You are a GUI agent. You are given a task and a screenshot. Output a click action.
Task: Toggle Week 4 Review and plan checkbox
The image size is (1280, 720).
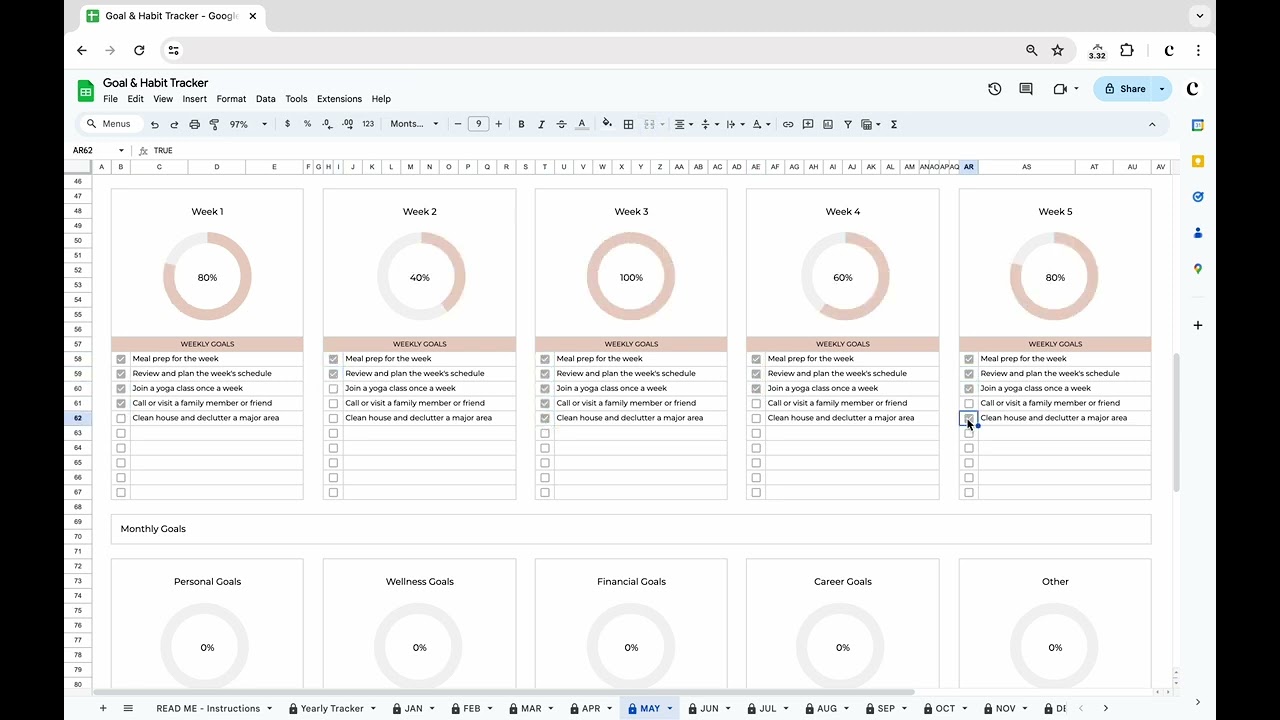pyautogui.click(x=756, y=374)
